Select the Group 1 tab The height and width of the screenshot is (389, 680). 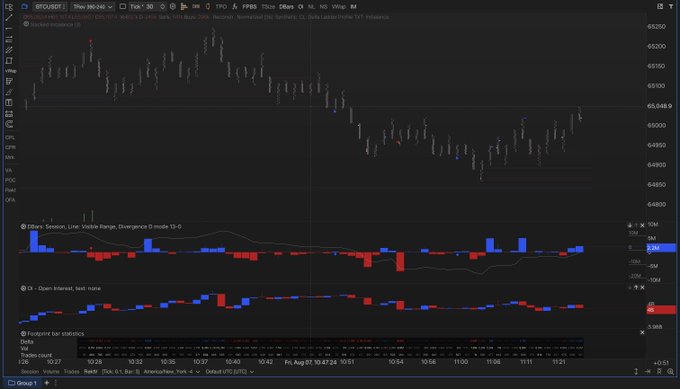pos(23,383)
